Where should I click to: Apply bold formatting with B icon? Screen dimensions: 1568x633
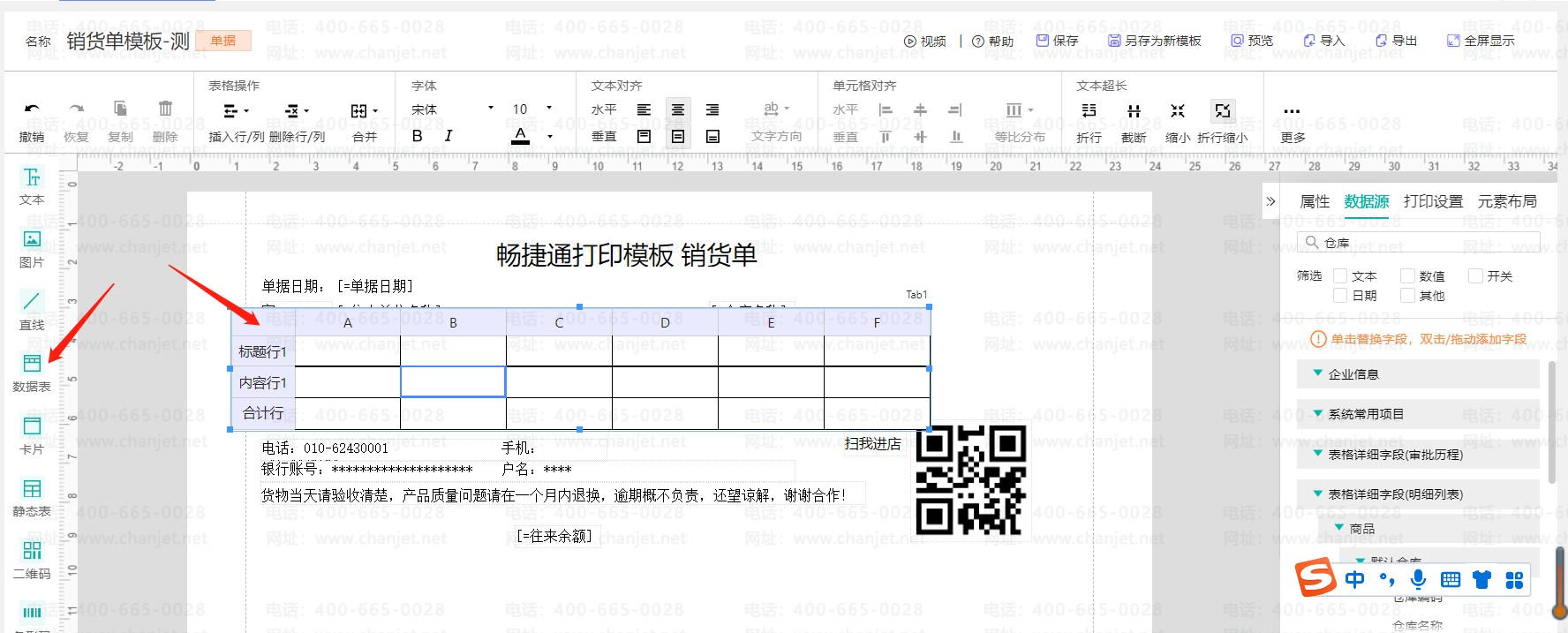[x=418, y=136]
